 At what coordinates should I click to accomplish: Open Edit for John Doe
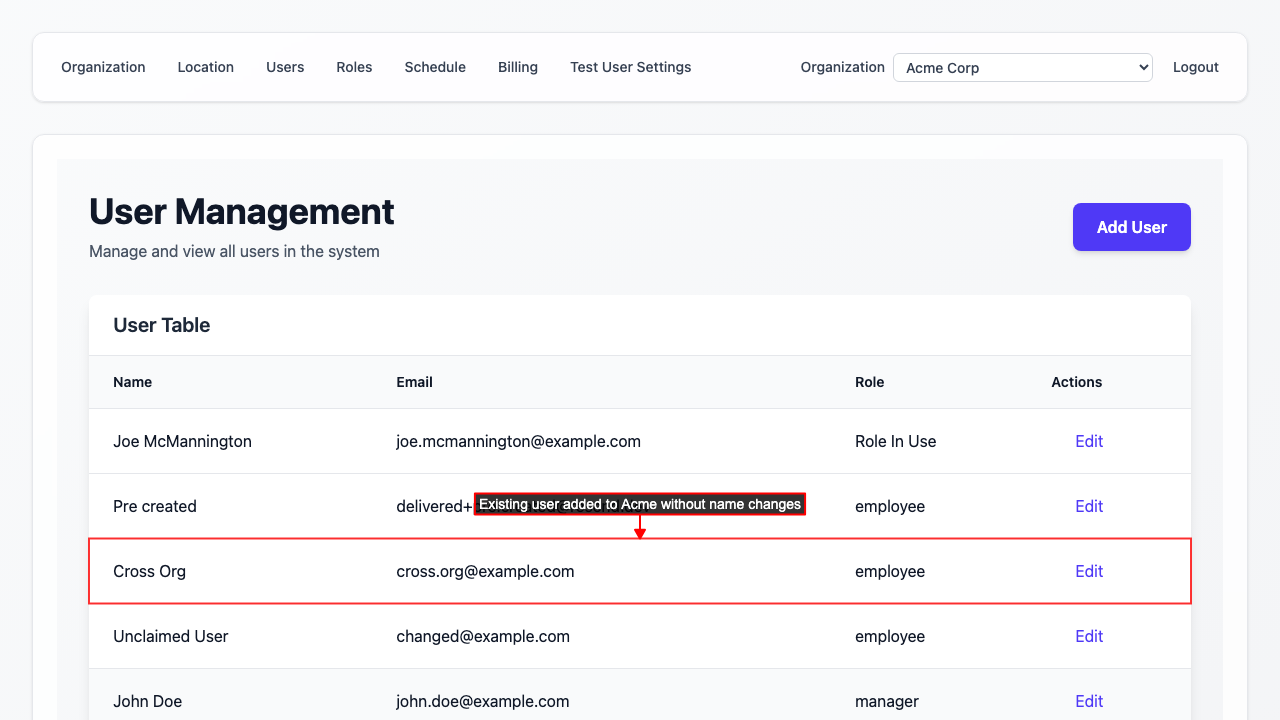(x=1088, y=701)
